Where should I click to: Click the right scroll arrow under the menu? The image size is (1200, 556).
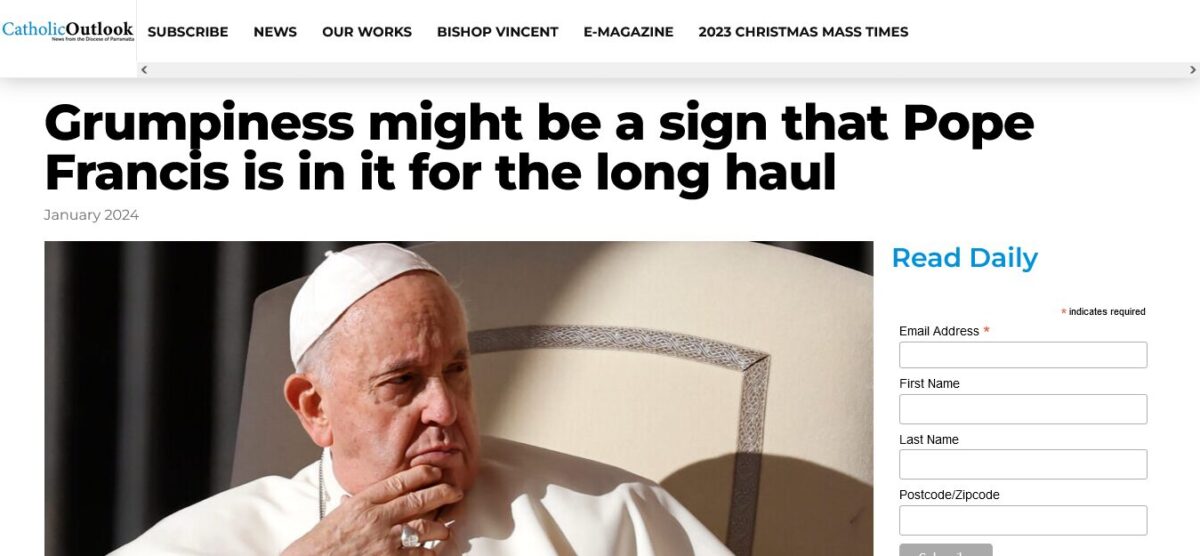(1192, 70)
